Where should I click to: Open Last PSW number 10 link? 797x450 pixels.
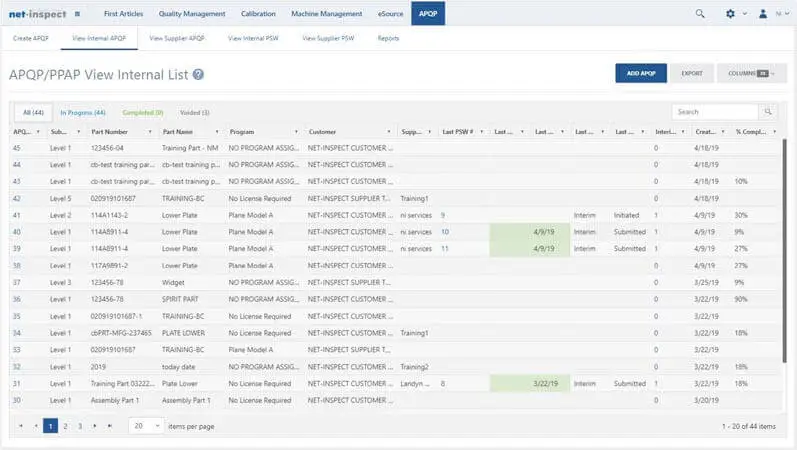point(445,232)
